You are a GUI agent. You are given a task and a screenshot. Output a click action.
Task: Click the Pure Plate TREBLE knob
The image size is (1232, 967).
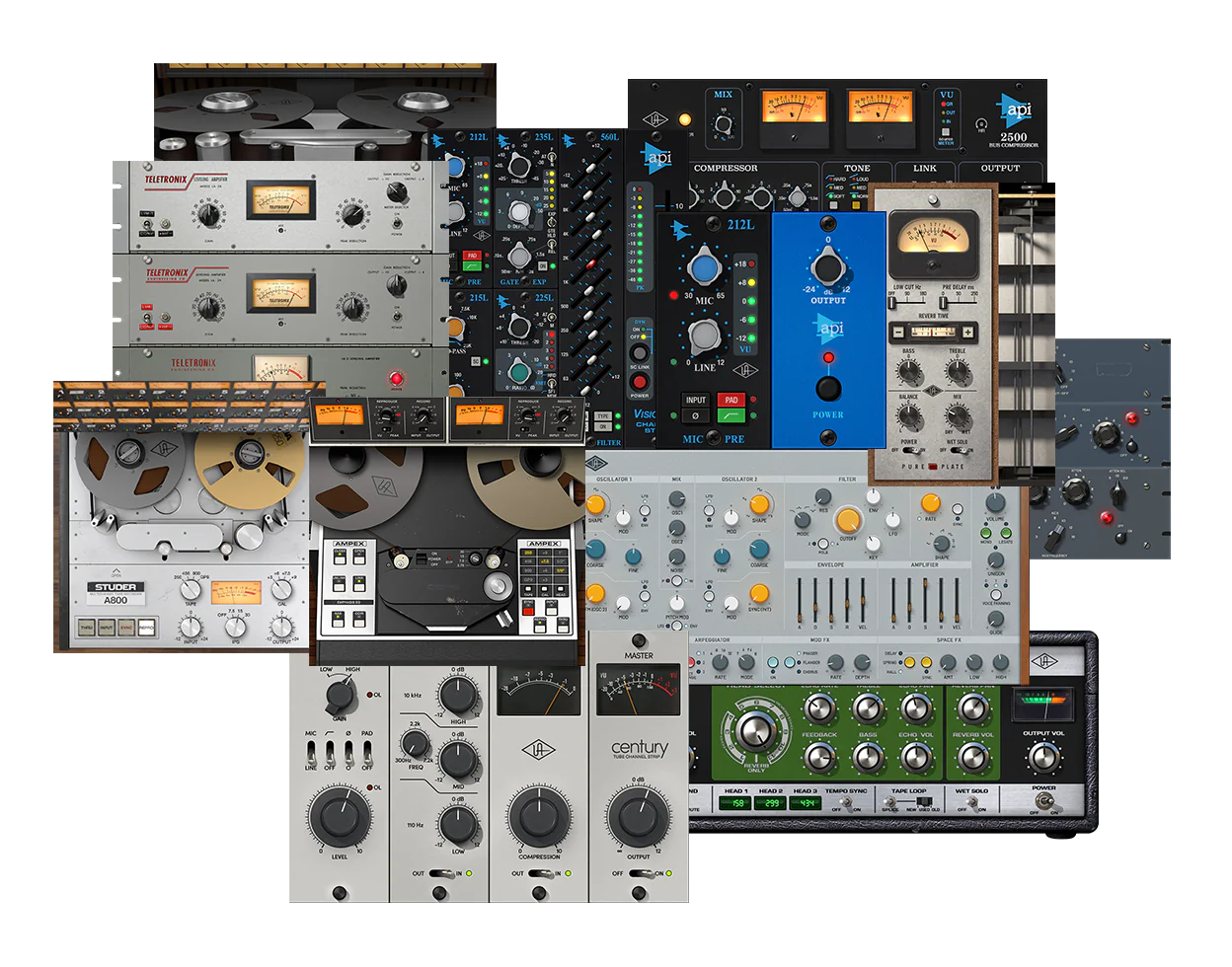coord(958,371)
